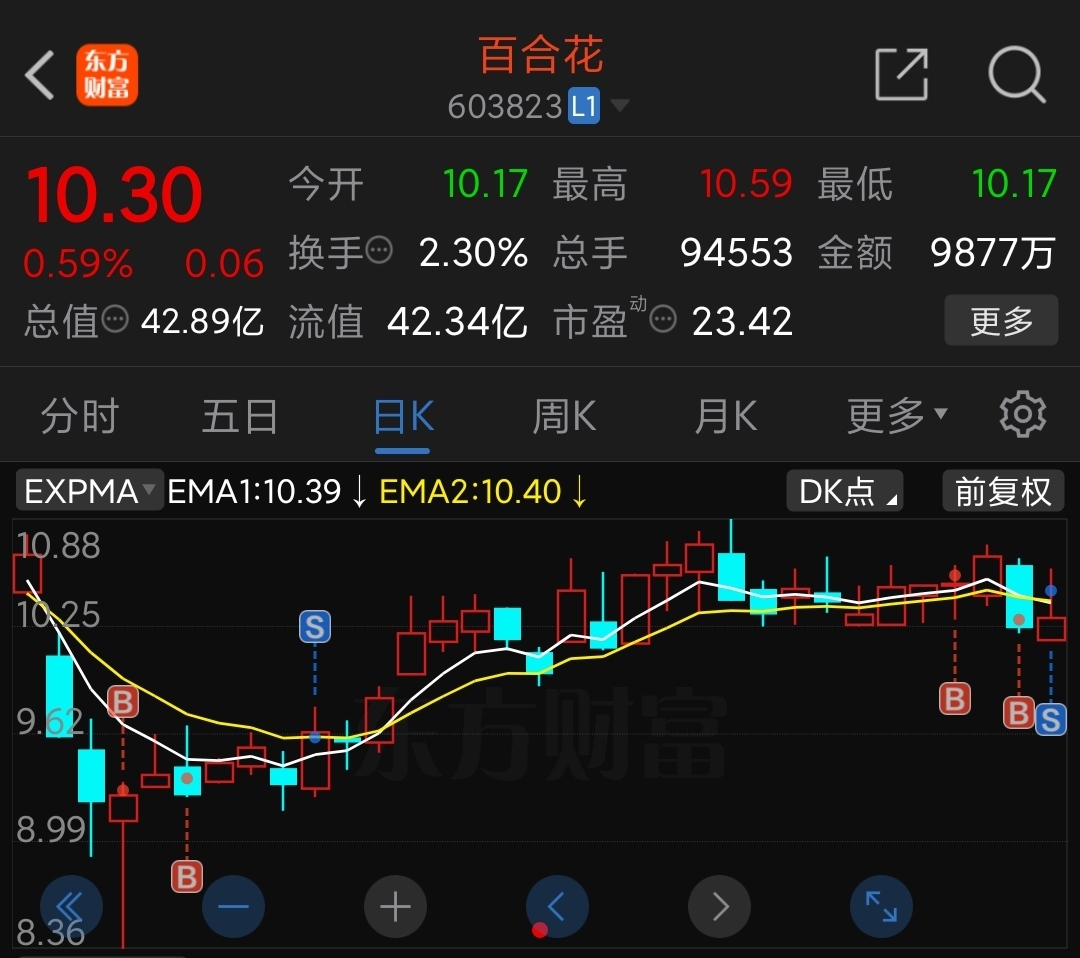Tap the blue S marker at chart top
Viewport: 1080px width, 958px height.
click(315, 627)
